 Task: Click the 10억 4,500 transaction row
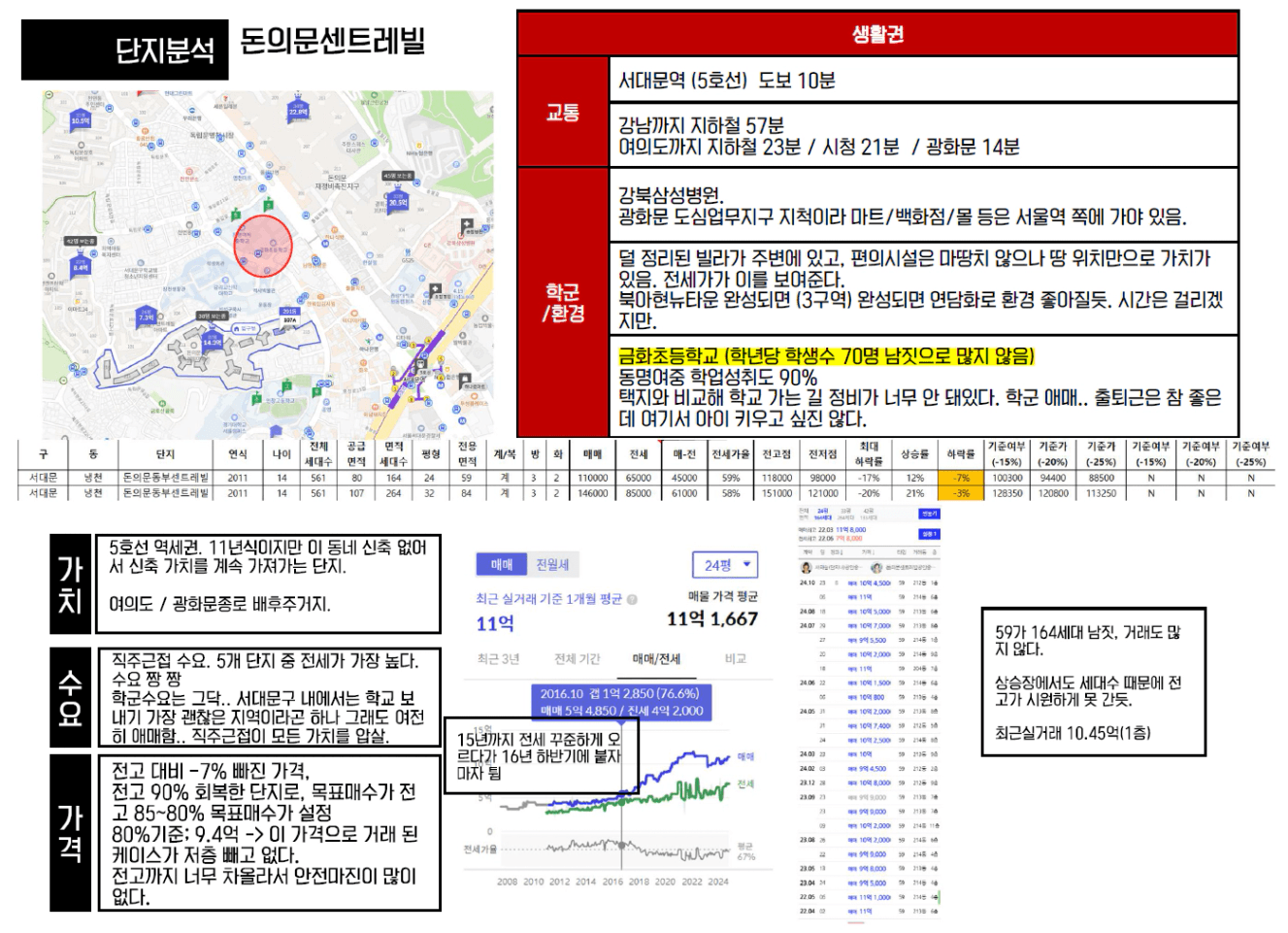pos(869,583)
